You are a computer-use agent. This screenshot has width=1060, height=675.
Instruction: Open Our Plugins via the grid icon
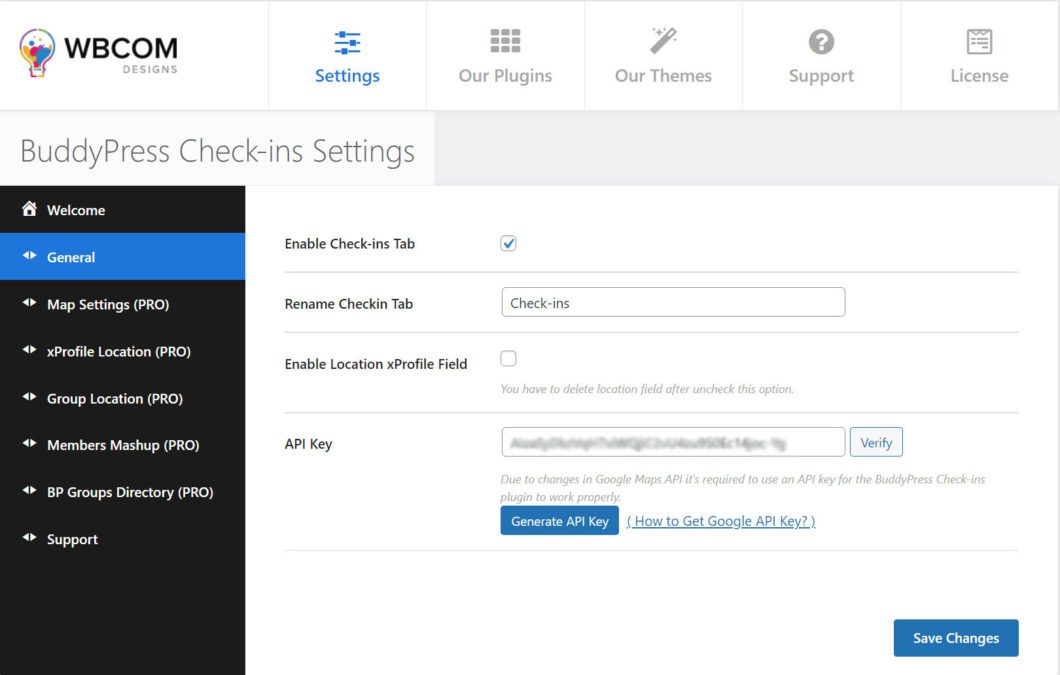click(x=505, y=42)
